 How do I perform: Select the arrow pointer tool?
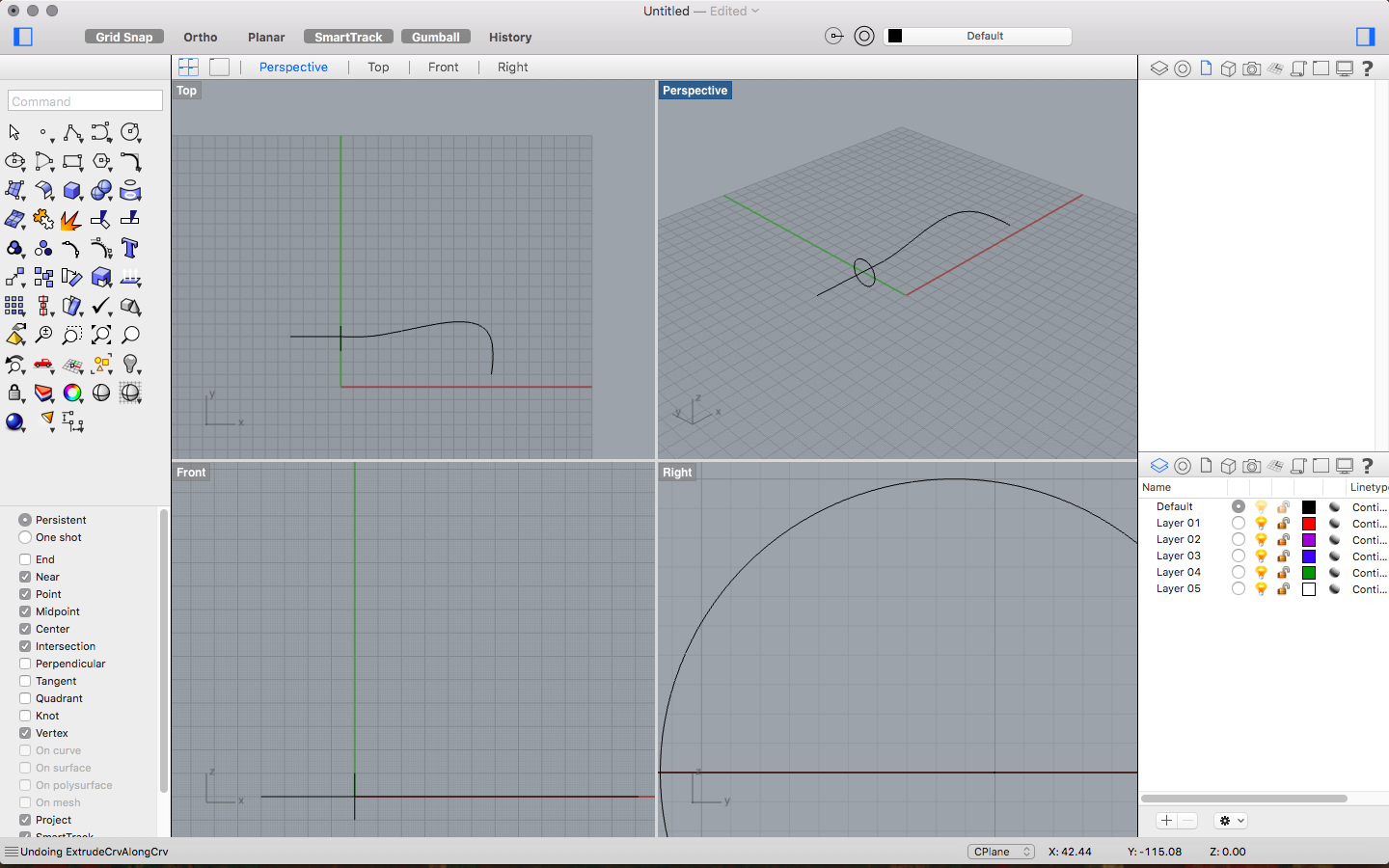14,132
